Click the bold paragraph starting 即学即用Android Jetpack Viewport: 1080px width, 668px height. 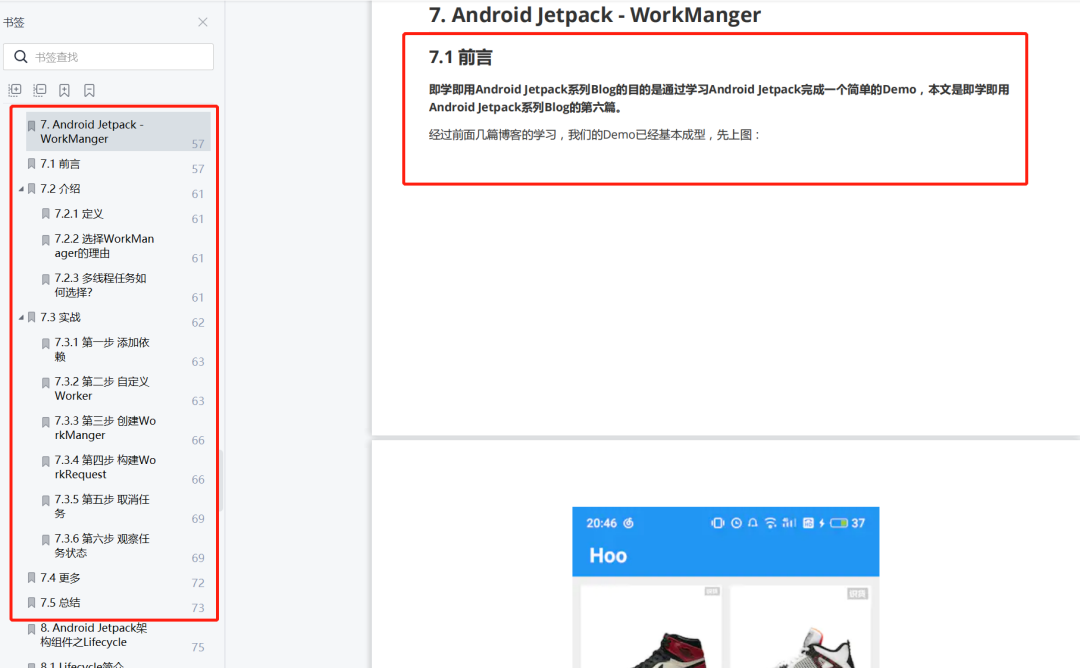tap(718, 98)
